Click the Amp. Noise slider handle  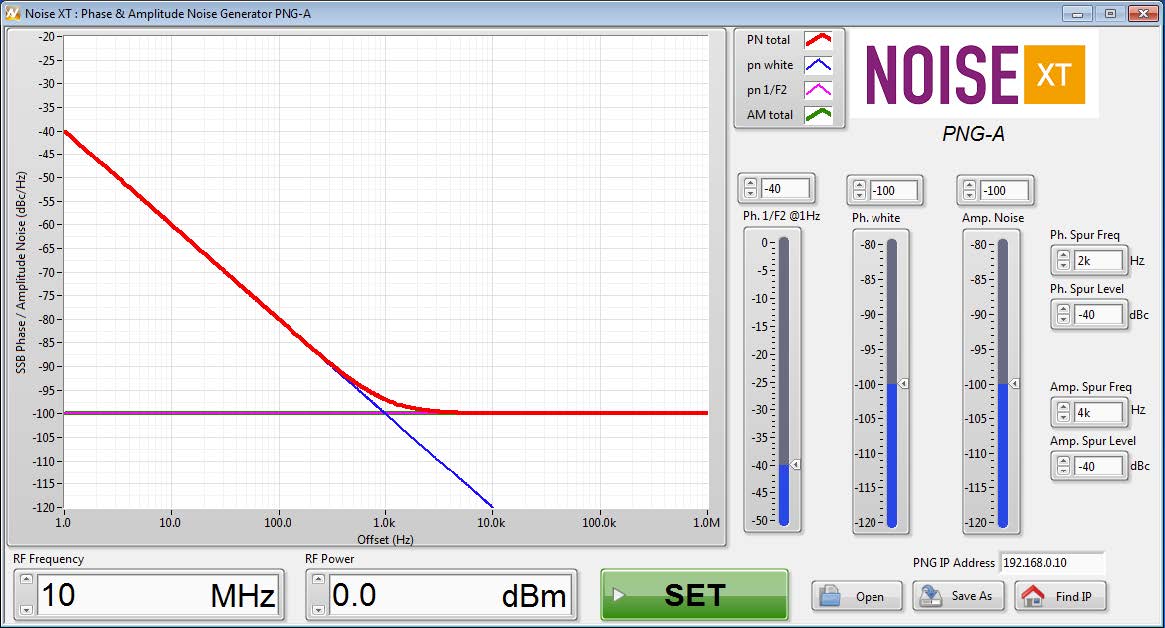pyautogui.click(x=1014, y=384)
